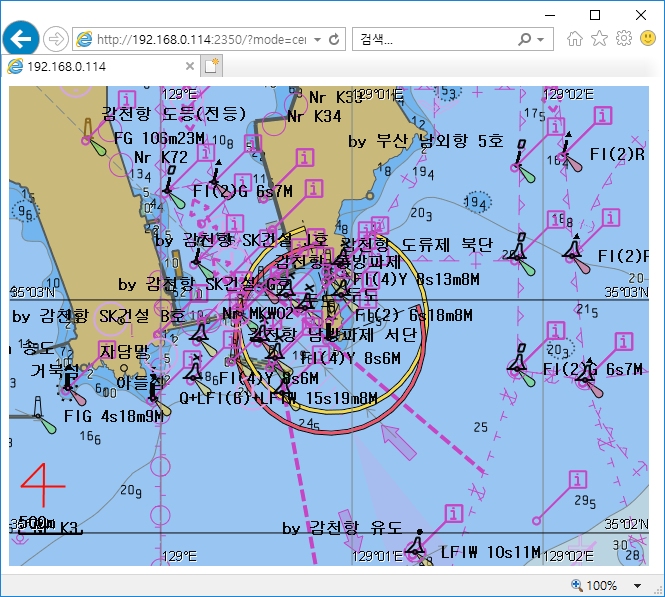The height and width of the screenshot is (597, 665).
Task: Open the zoom level dropdown arrow
Action: tap(638, 585)
